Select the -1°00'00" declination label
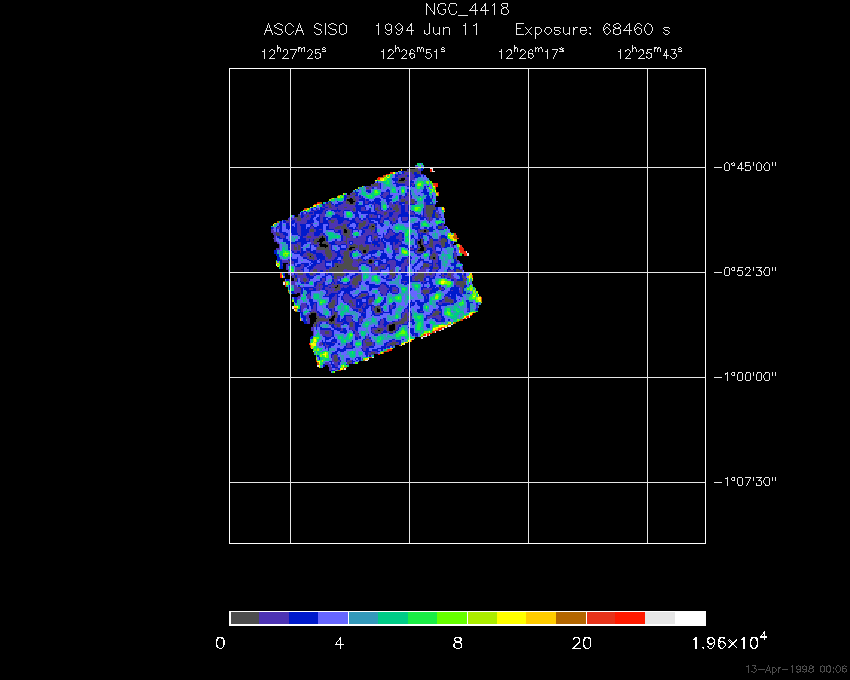The width and height of the screenshot is (850, 680). coord(745,376)
